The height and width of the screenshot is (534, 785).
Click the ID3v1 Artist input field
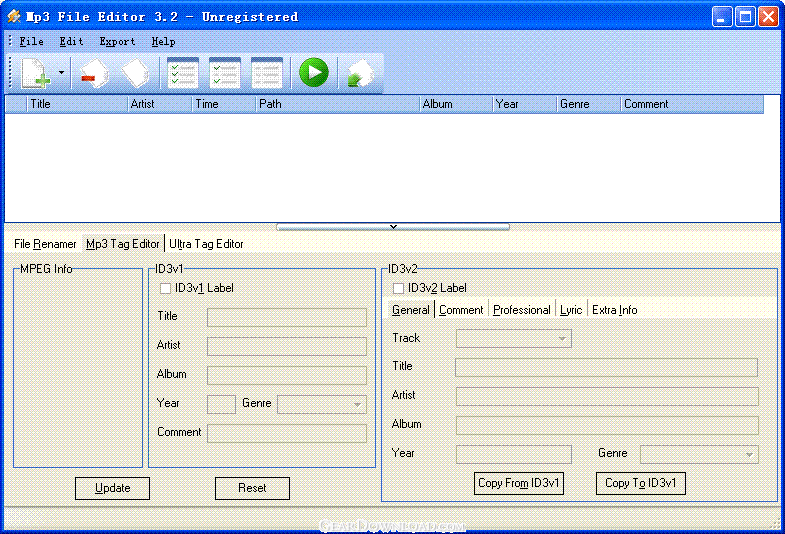[287, 346]
